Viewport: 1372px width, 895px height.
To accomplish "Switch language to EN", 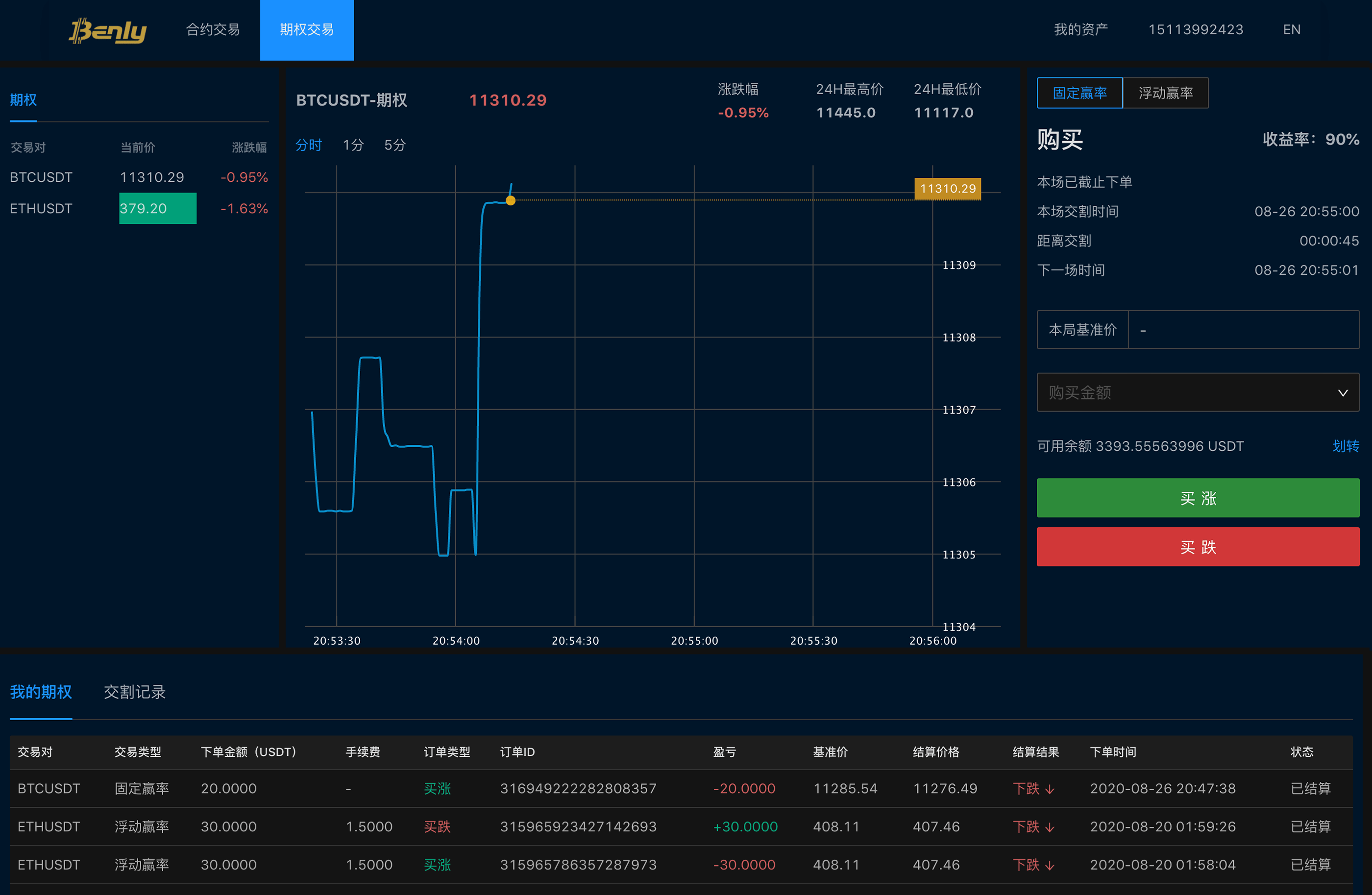I will (x=1291, y=29).
